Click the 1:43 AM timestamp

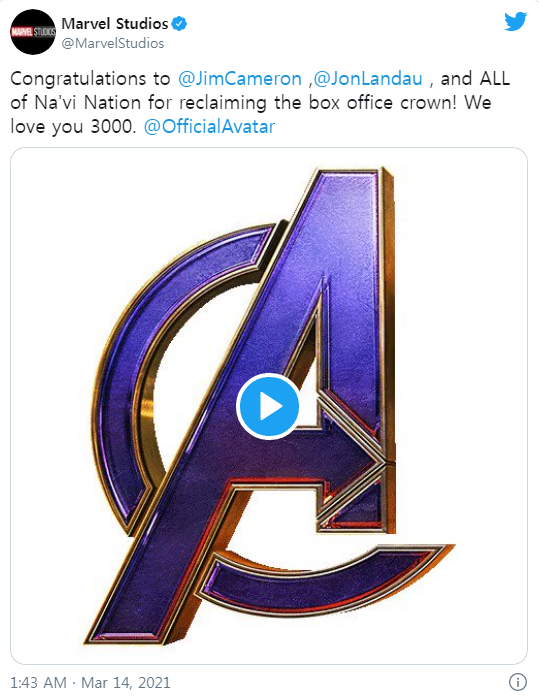[x=38, y=682]
